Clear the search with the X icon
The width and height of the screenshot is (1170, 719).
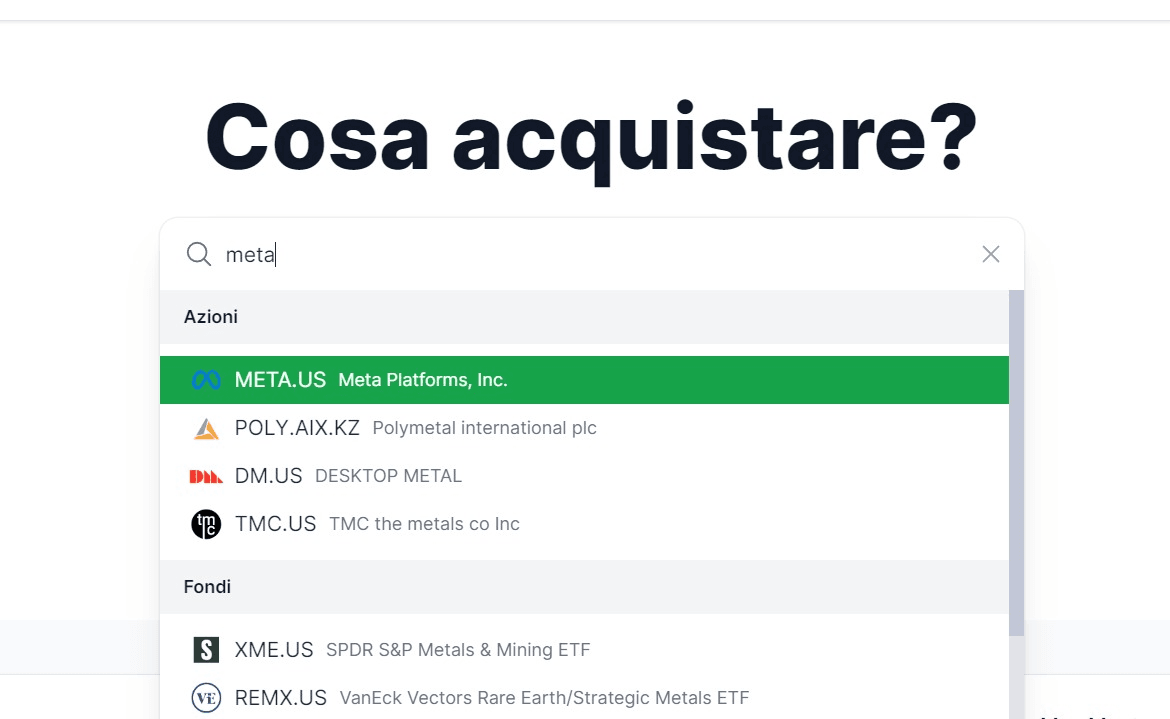tap(991, 254)
